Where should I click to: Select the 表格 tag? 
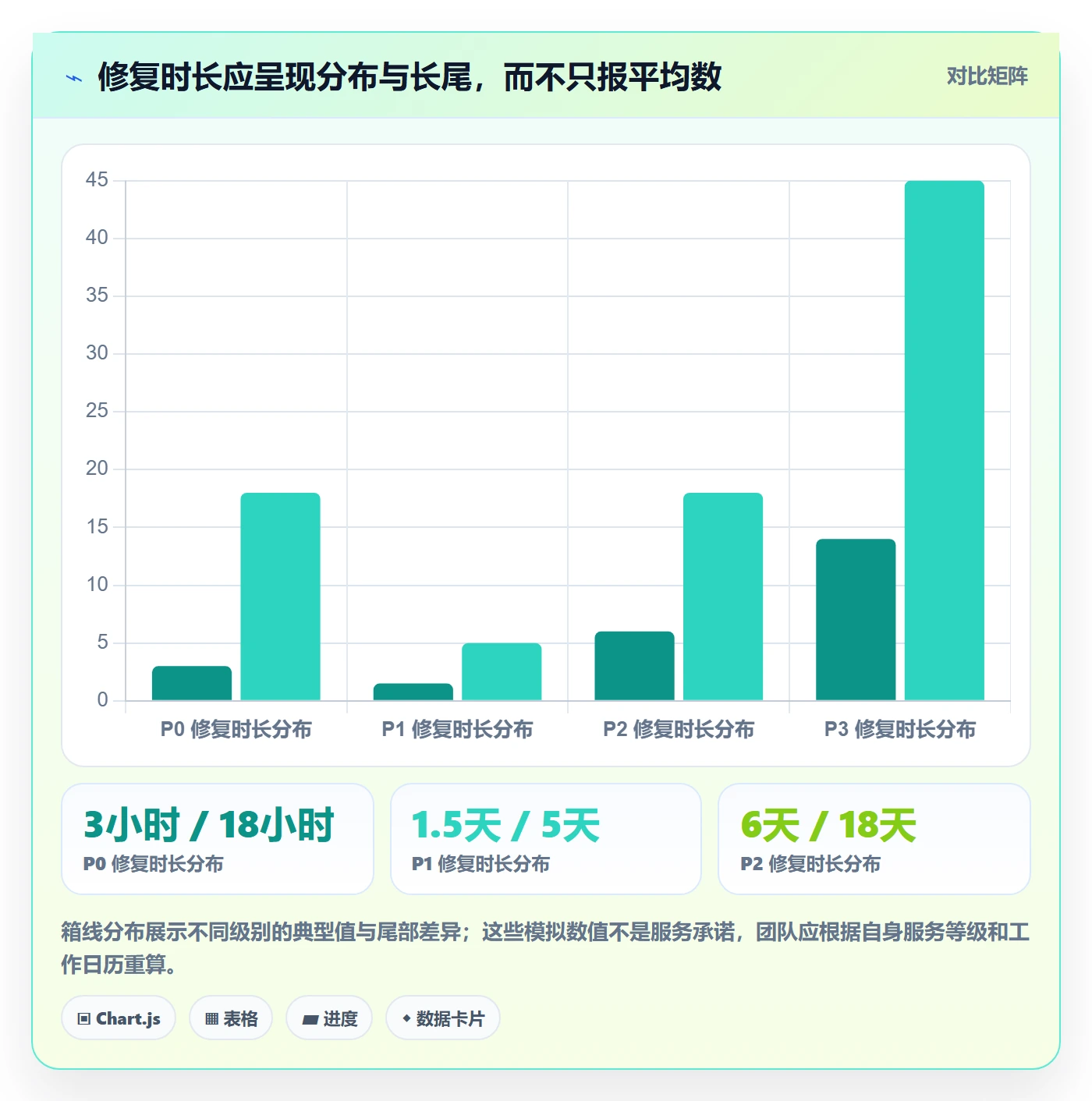point(231,1018)
